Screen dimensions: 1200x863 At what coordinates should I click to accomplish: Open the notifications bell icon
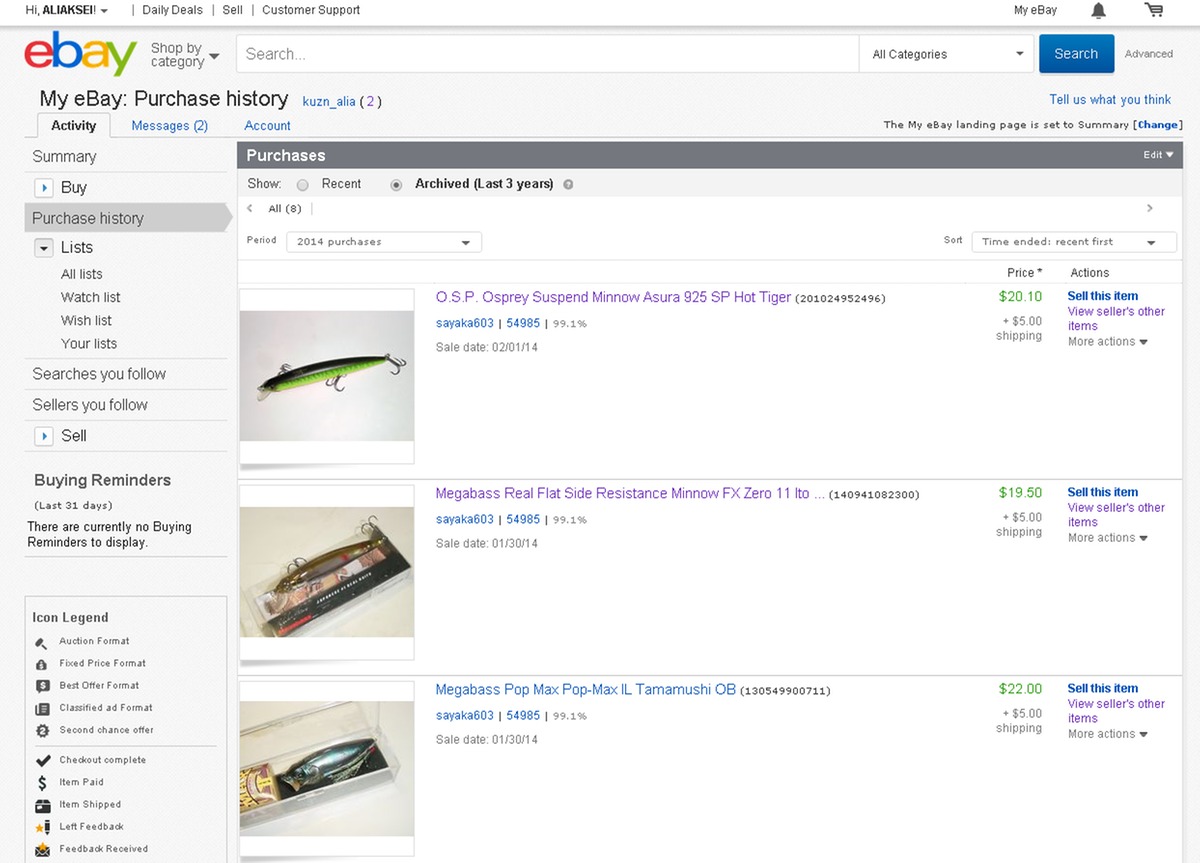point(1098,10)
